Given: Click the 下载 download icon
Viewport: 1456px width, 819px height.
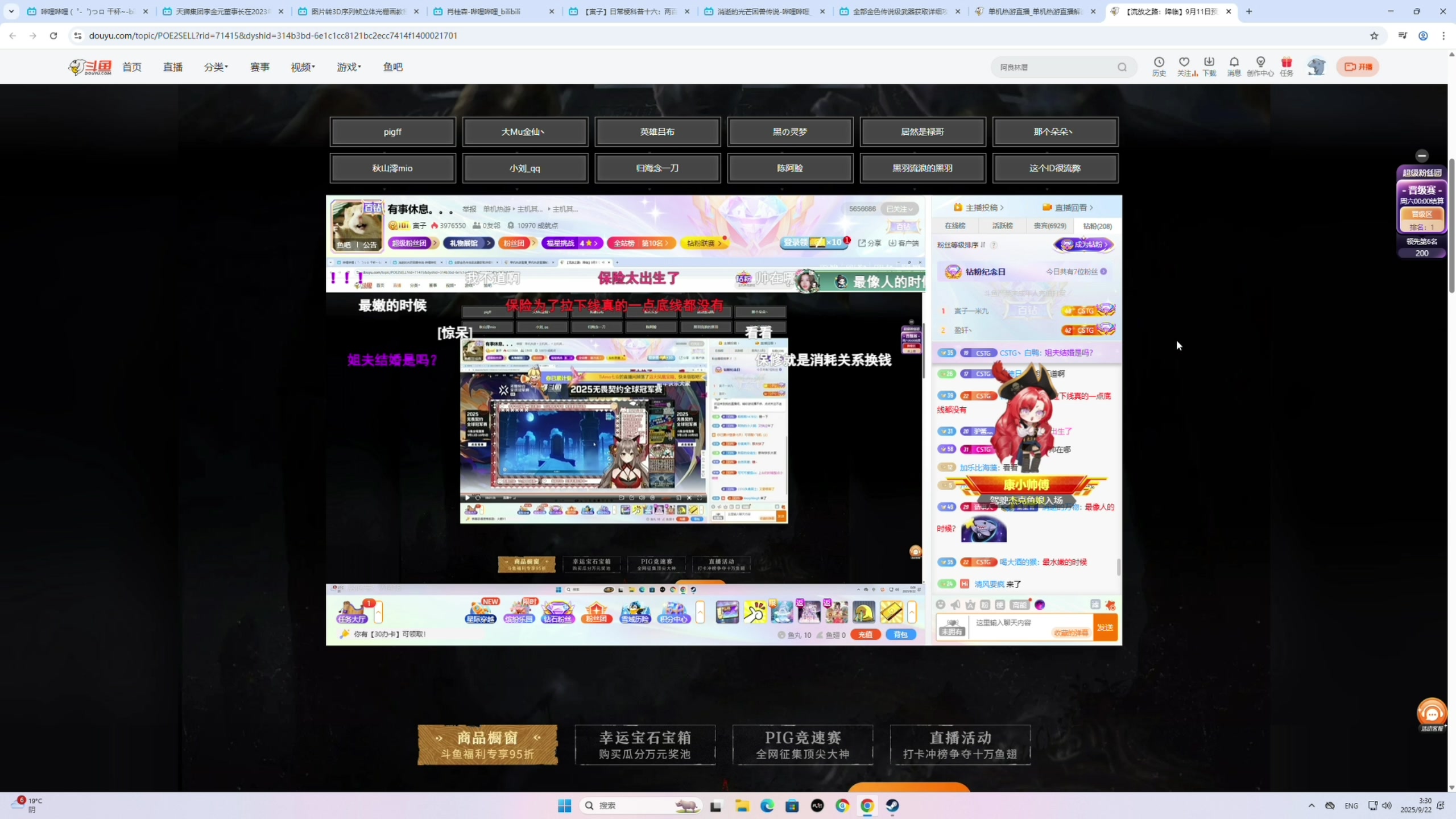Looking at the screenshot, I should pyautogui.click(x=1209, y=66).
